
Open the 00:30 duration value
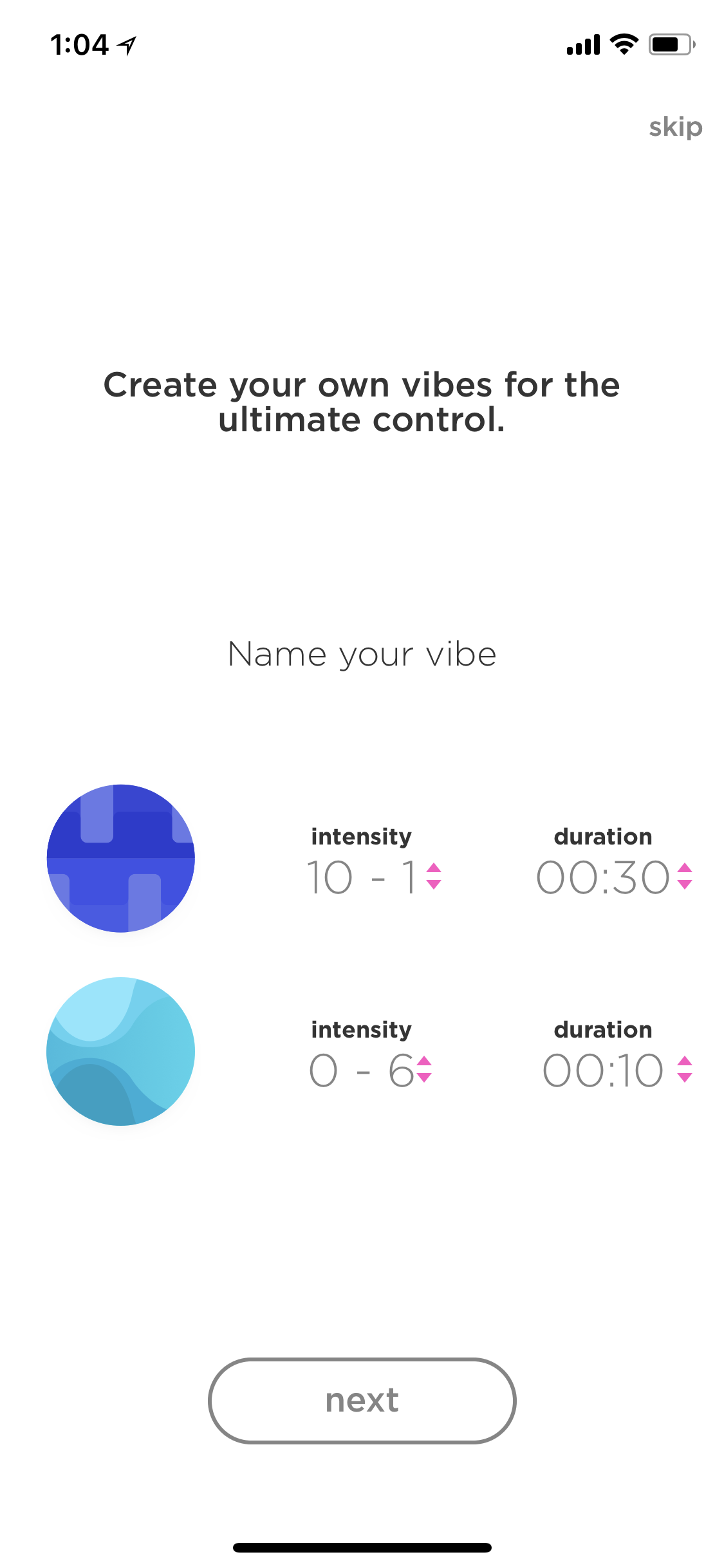603,877
